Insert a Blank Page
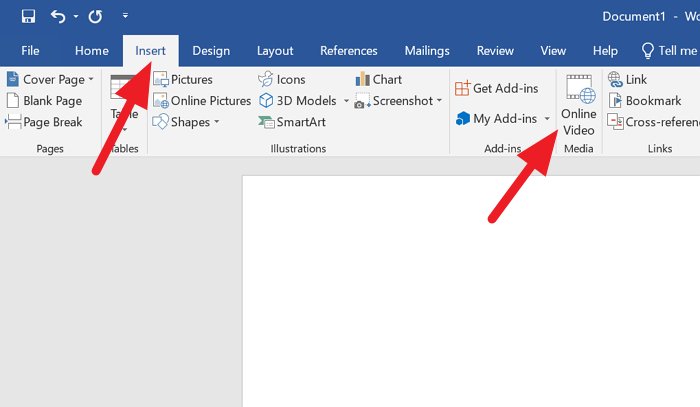This screenshot has height=407, width=700. [45, 100]
